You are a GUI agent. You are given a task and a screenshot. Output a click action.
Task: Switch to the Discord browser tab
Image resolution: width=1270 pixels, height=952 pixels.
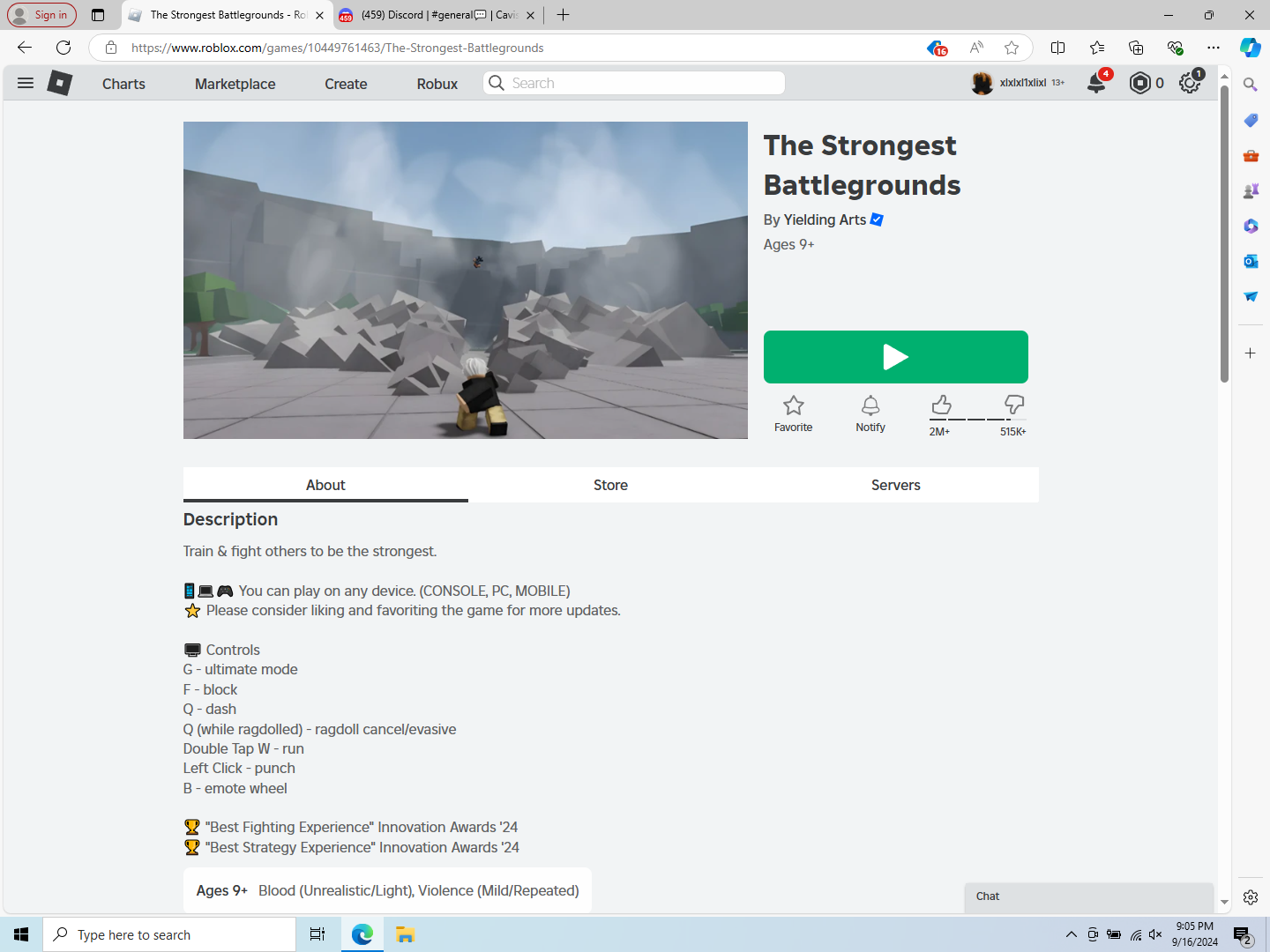pos(437,15)
